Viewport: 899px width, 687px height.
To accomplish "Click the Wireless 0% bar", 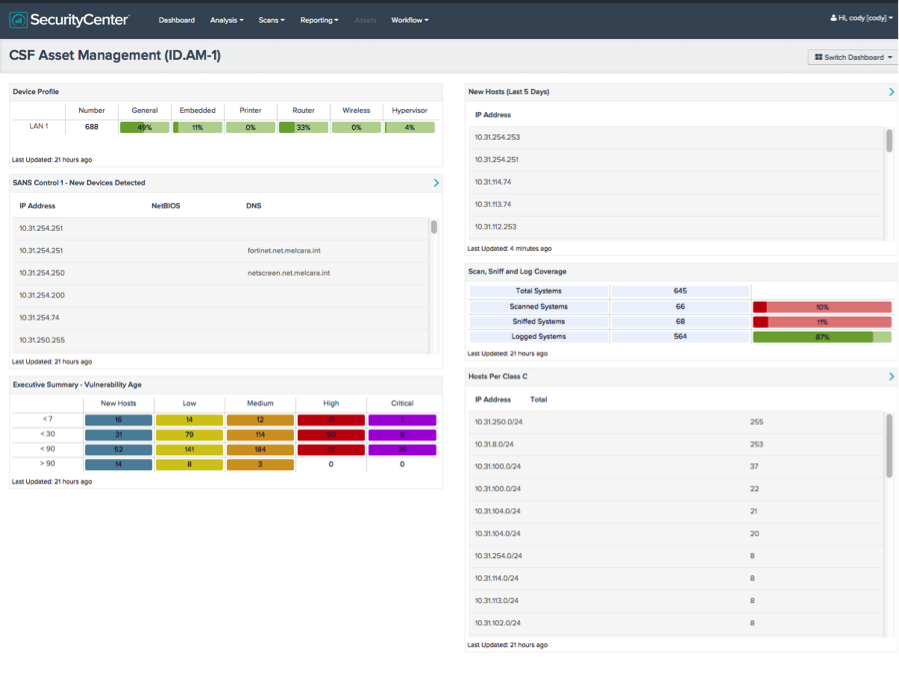I will point(356,127).
